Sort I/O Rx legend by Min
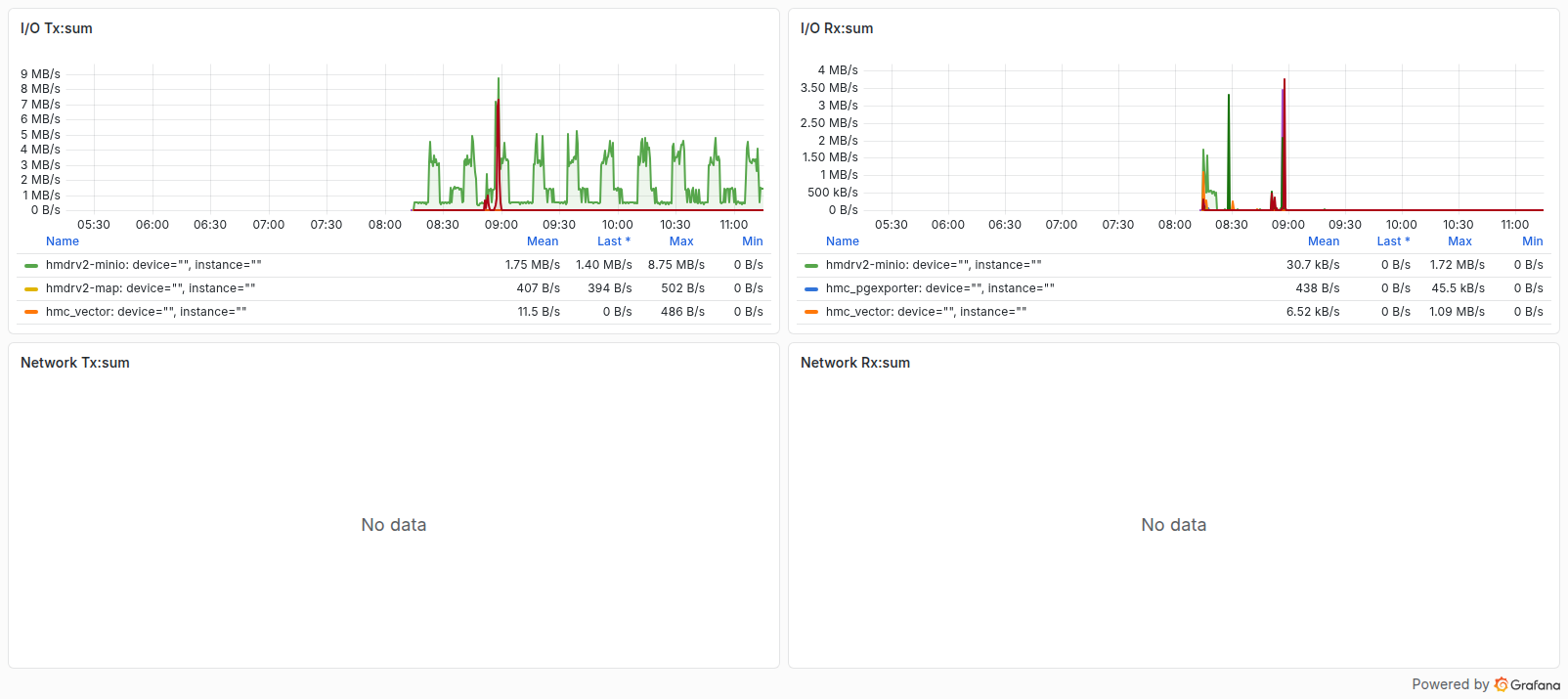Viewport: 1568px width, 699px height. [x=1532, y=241]
